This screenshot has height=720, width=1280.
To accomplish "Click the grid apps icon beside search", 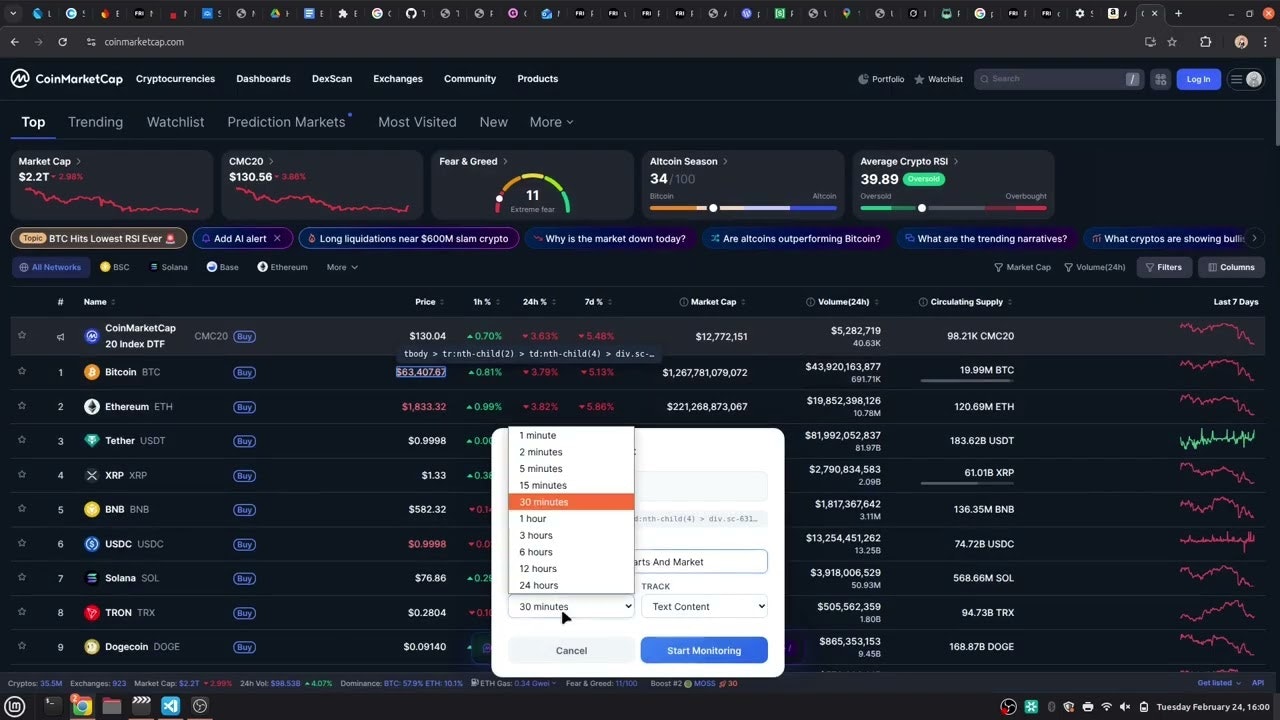I will [x=1160, y=79].
